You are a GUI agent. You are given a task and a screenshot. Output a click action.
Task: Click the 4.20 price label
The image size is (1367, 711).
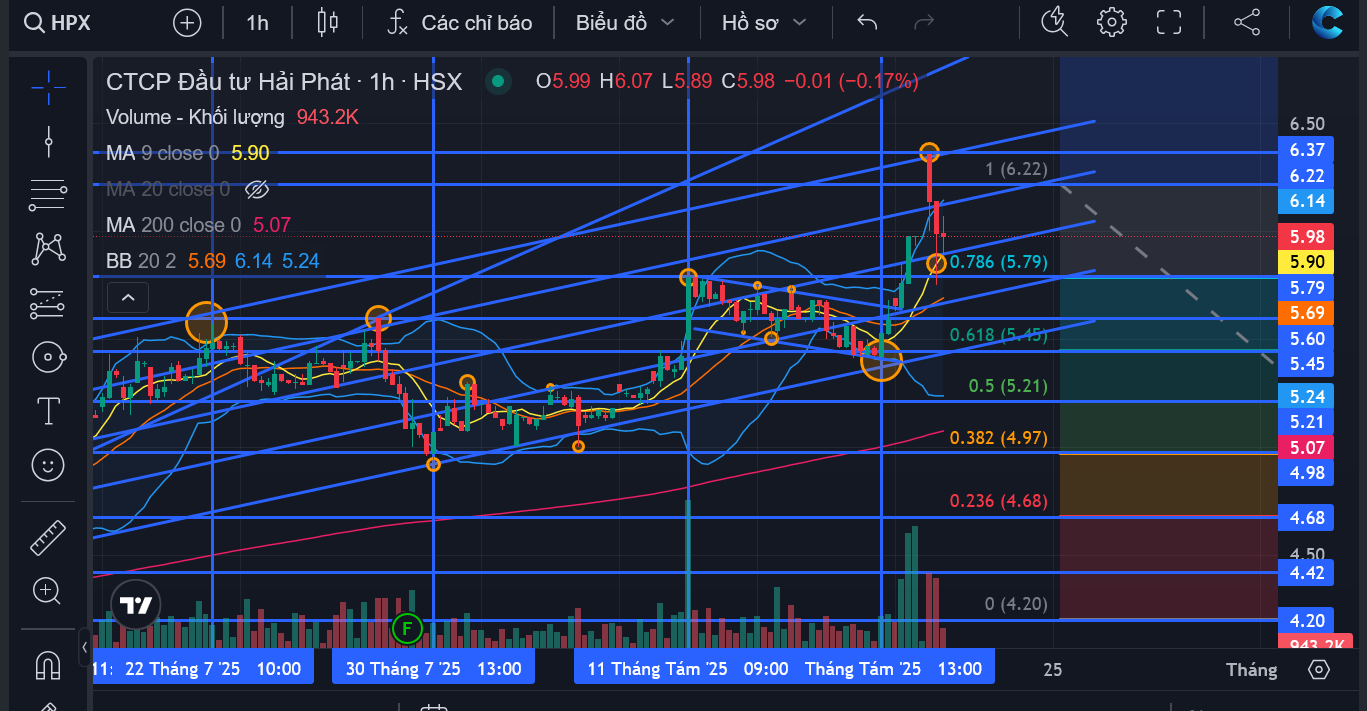click(x=1306, y=621)
